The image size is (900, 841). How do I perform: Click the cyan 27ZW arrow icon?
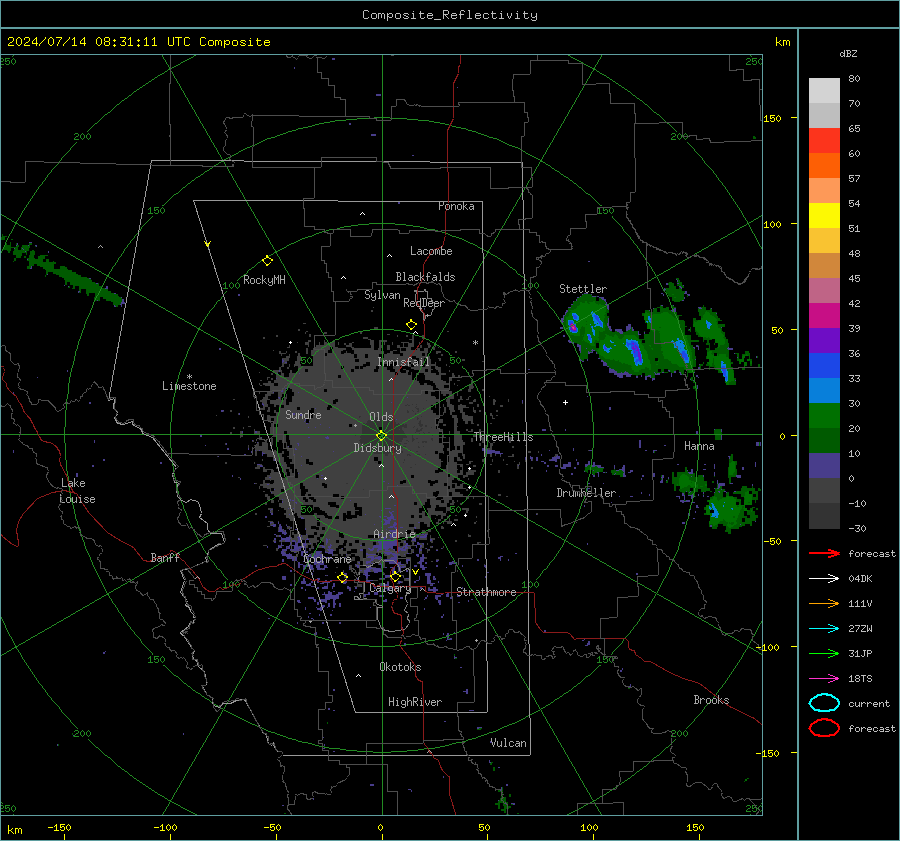click(824, 629)
